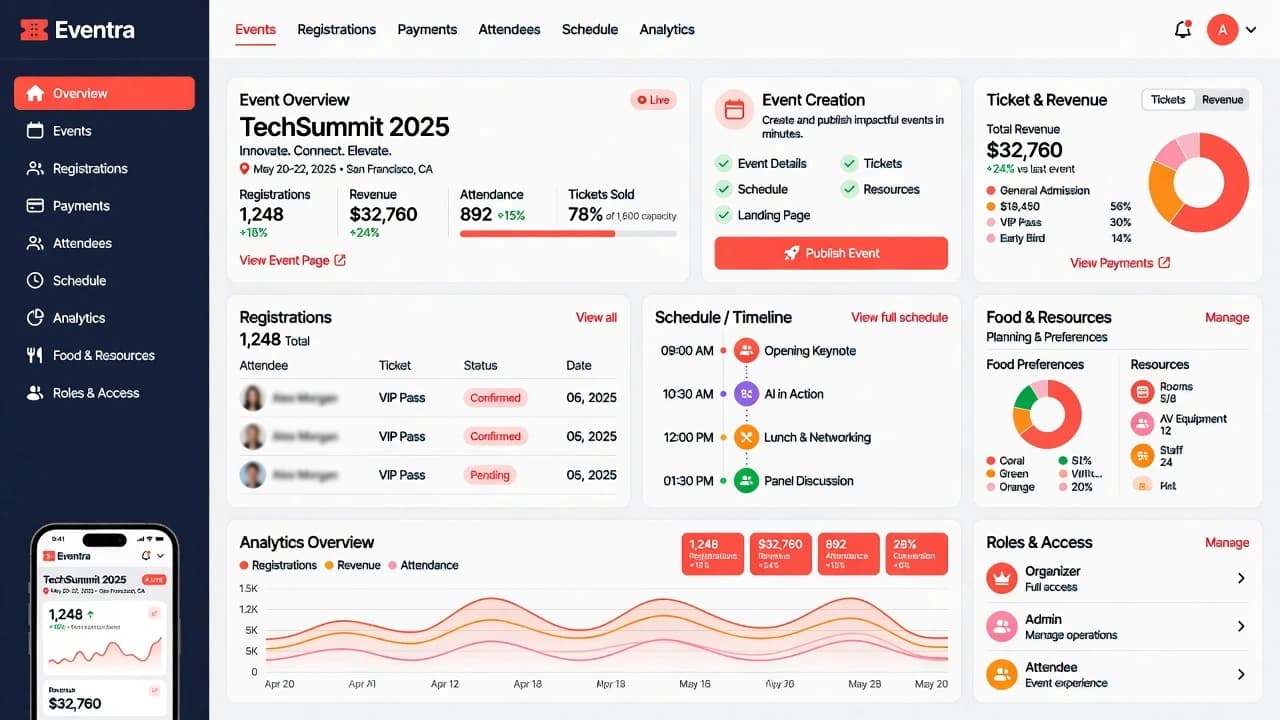Click Manage in Food & Resources
Viewport: 1280px width, 720px height.
[x=1227, y=317]
